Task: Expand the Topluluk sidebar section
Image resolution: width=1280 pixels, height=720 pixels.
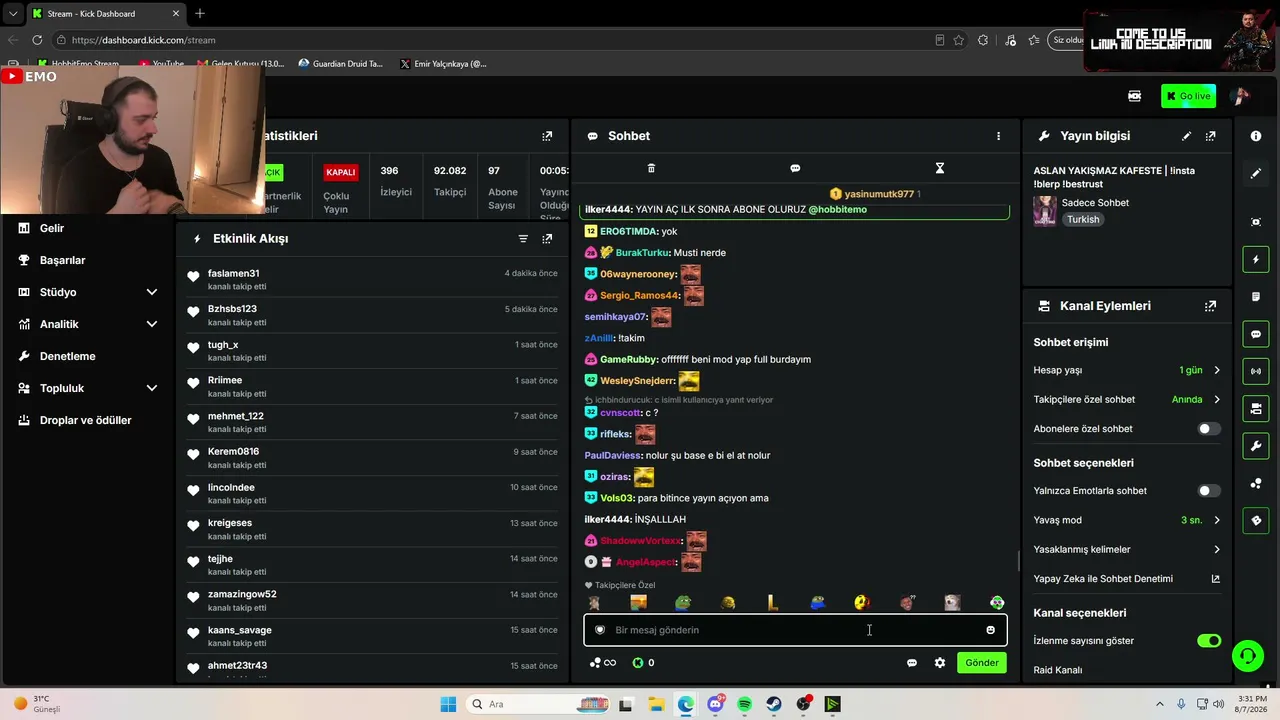Action: 88,388
